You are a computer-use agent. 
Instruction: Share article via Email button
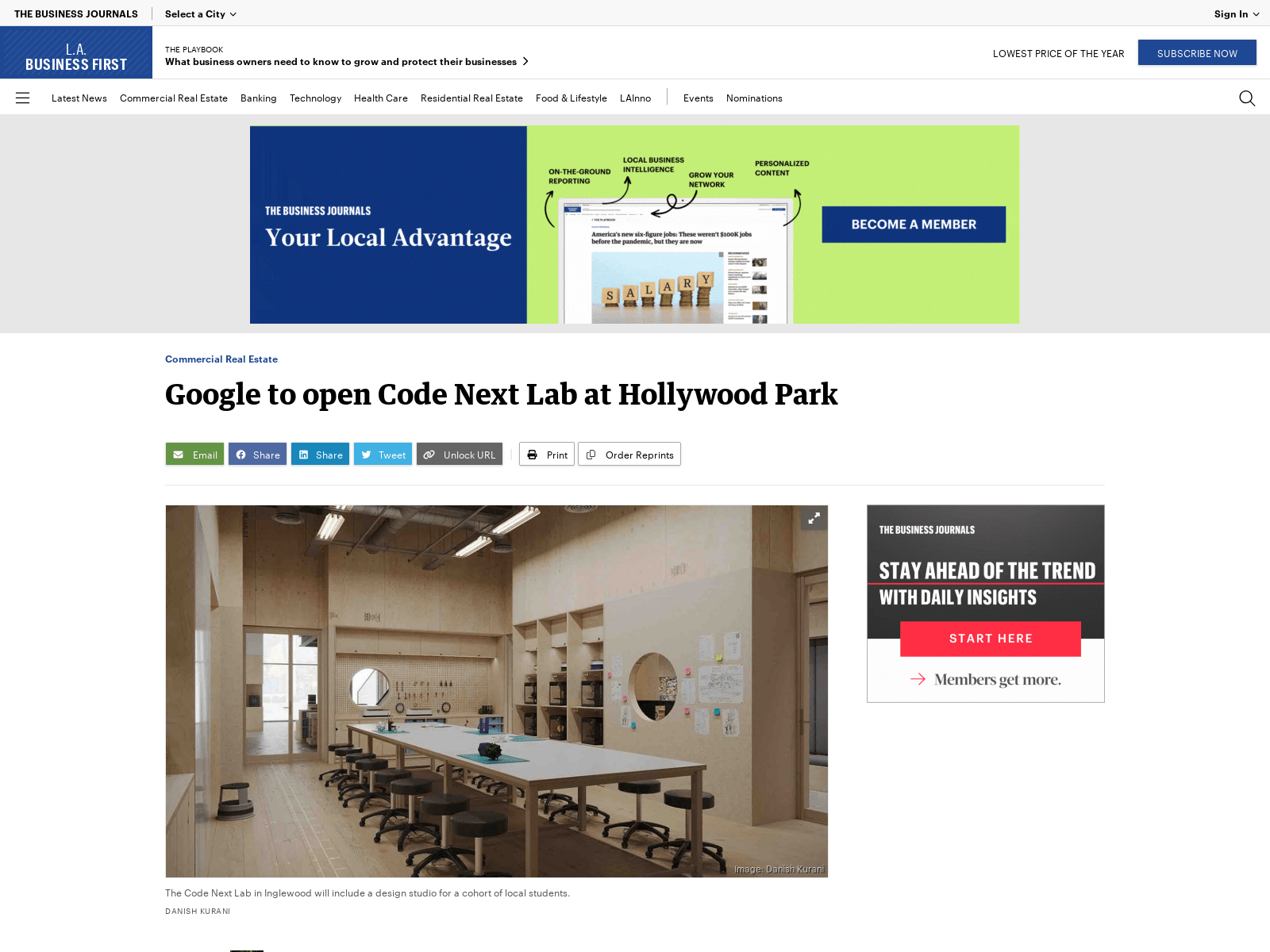click(x=194, y=454)
